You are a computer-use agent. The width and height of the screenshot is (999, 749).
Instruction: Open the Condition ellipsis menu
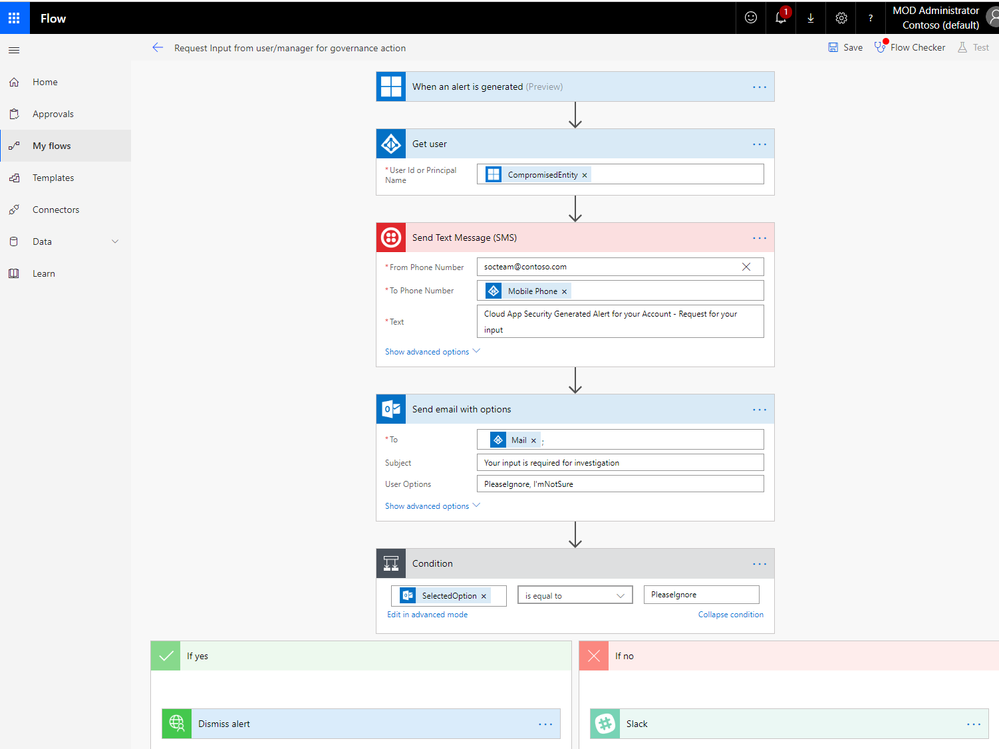click(x=759, y=564)
